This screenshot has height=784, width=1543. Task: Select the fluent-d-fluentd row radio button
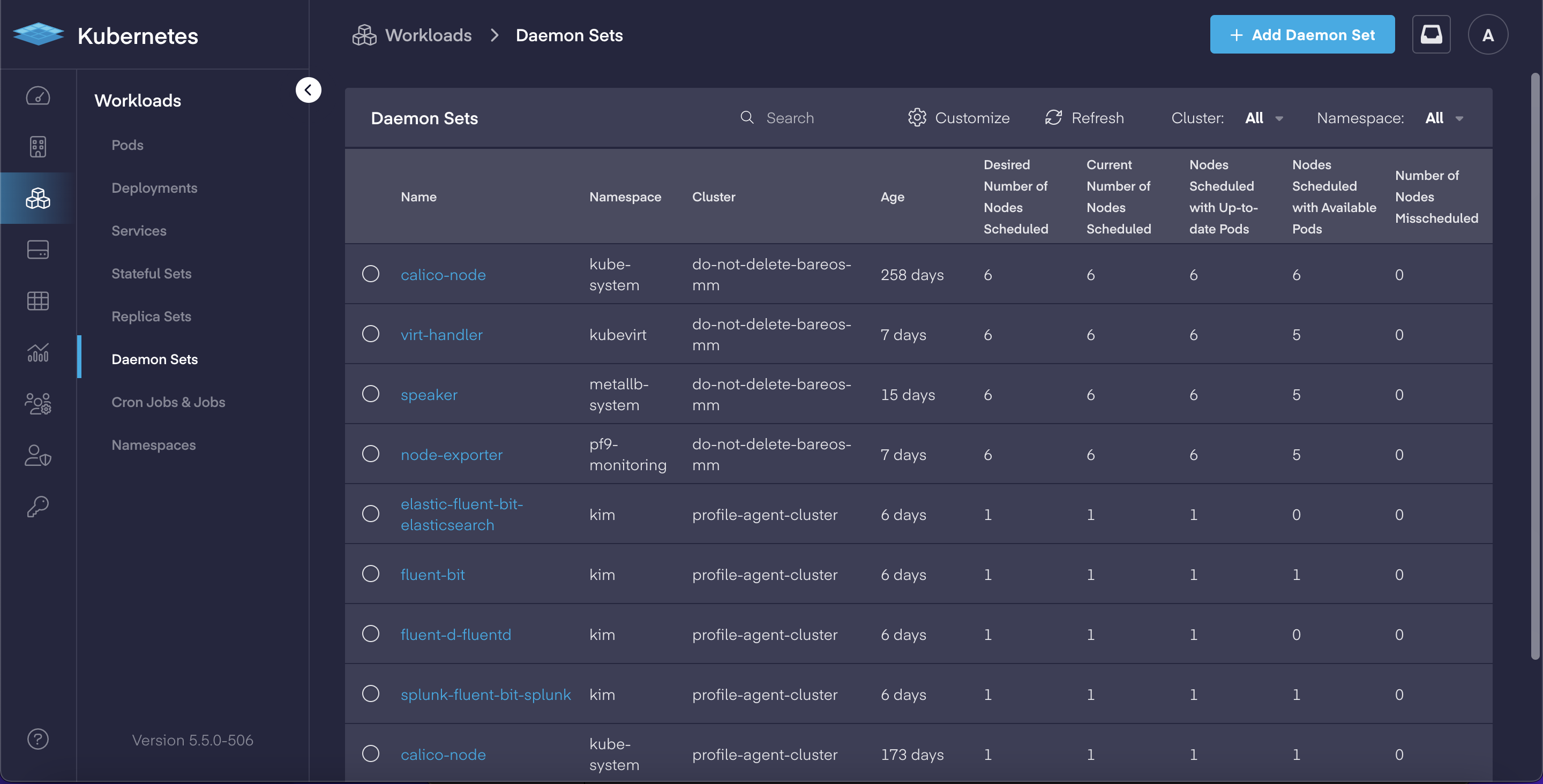pos(371,633)
